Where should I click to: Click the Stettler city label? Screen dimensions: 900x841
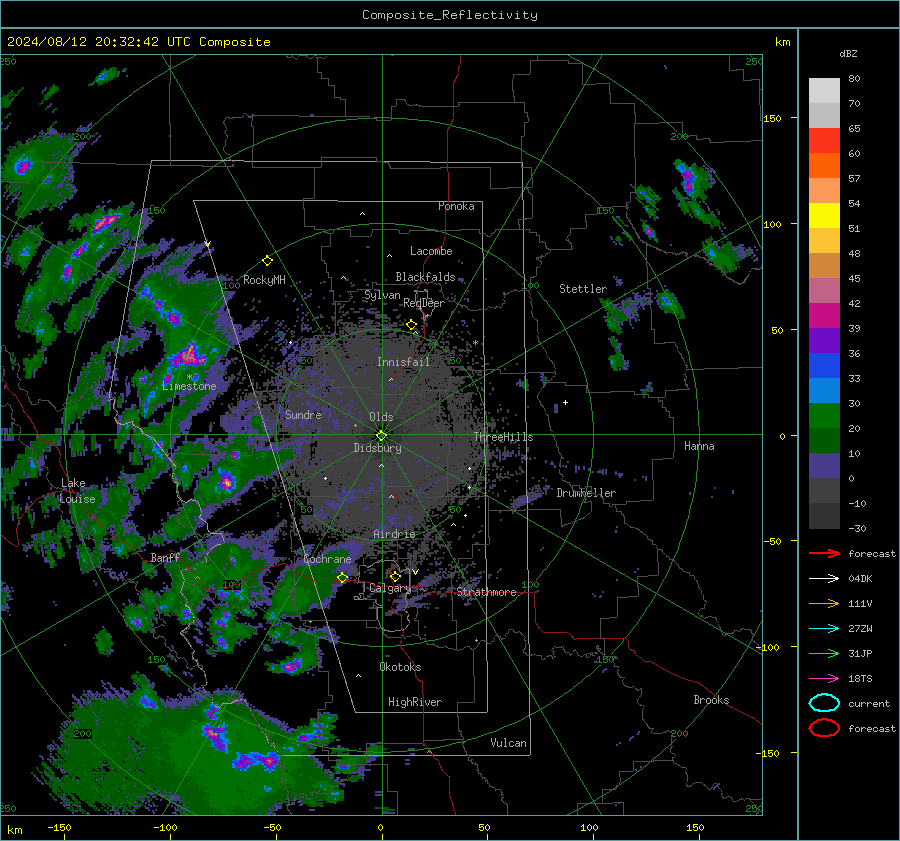(x=583, y=289)
